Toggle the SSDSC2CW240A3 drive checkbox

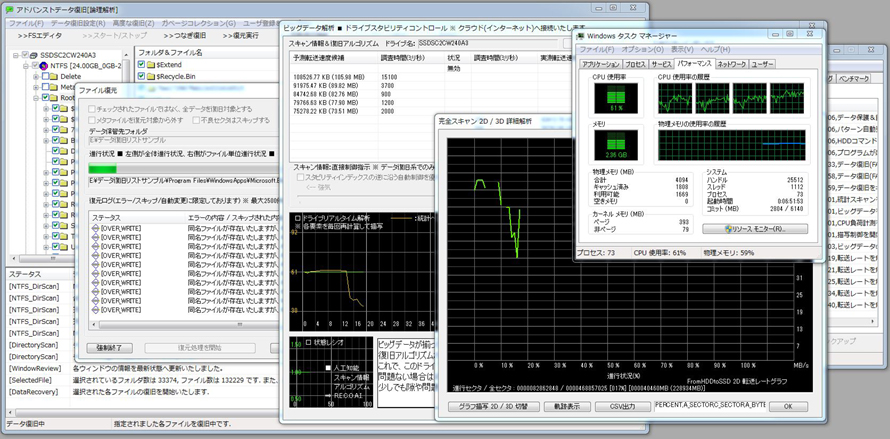[x=25, y=55]
